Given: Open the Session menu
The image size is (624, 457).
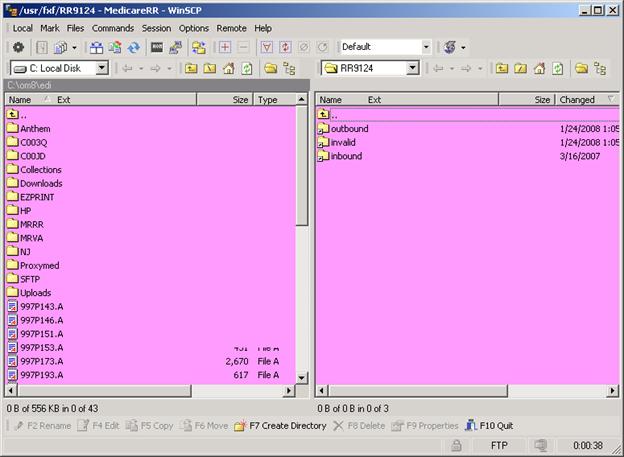Looking at the screenshot, I should click(x=156, y=28).
